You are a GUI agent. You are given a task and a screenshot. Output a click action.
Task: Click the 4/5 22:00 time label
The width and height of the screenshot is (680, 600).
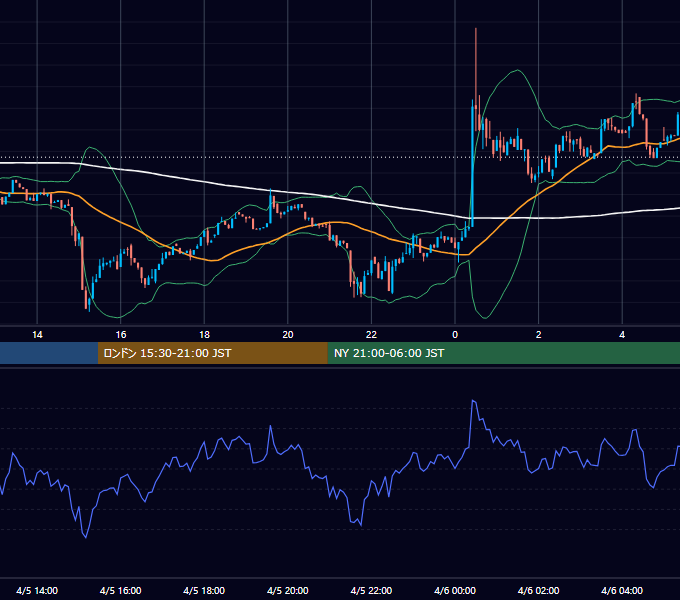(371, 590)
